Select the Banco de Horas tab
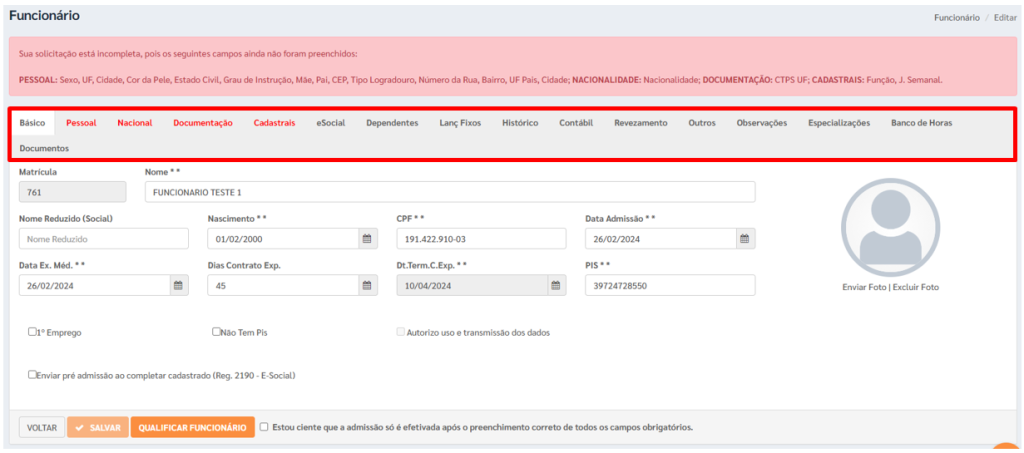 921,123
